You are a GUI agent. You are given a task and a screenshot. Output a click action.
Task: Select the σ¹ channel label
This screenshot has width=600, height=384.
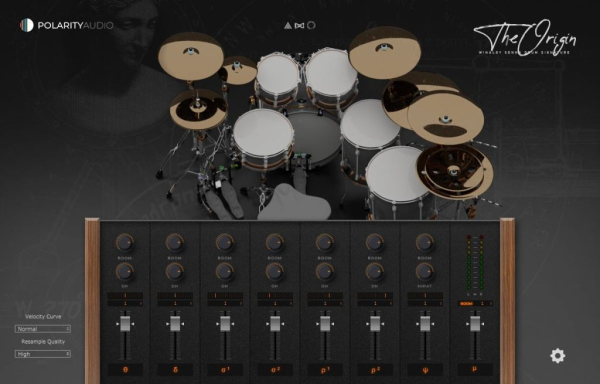point(225,369)
